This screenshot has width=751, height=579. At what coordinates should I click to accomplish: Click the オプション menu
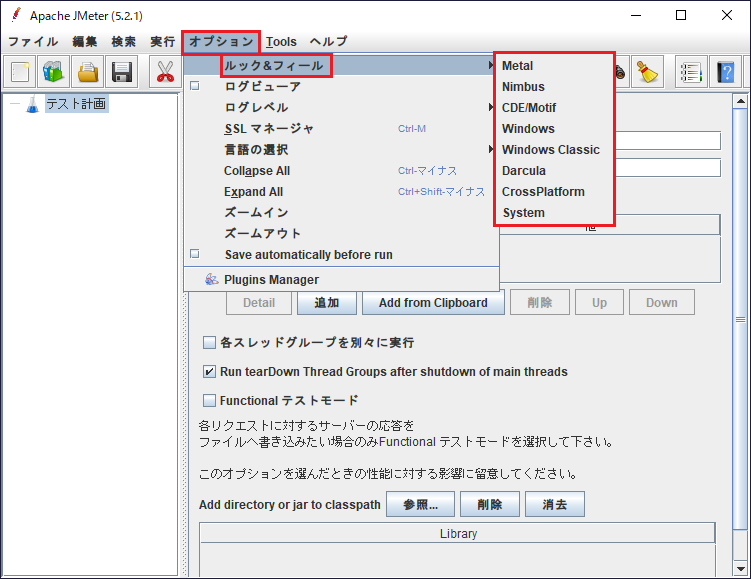(221, 42)
